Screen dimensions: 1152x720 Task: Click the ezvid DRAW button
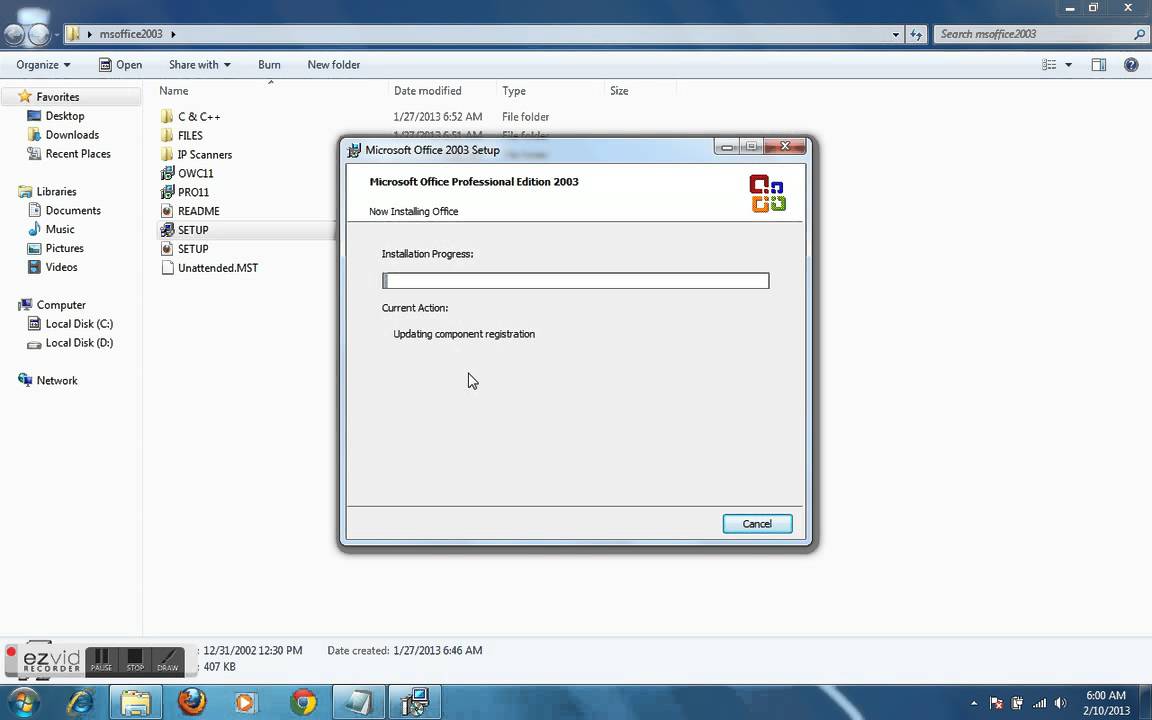tap(168, 660)
